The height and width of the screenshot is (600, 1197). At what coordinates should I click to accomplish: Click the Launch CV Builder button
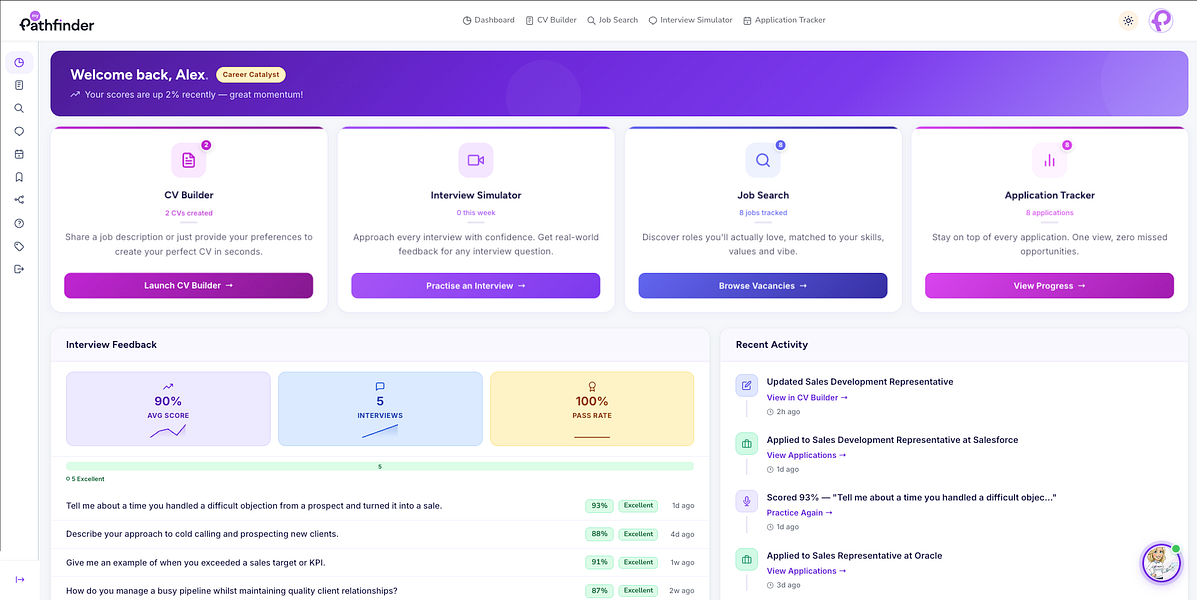tap(189, 285)
